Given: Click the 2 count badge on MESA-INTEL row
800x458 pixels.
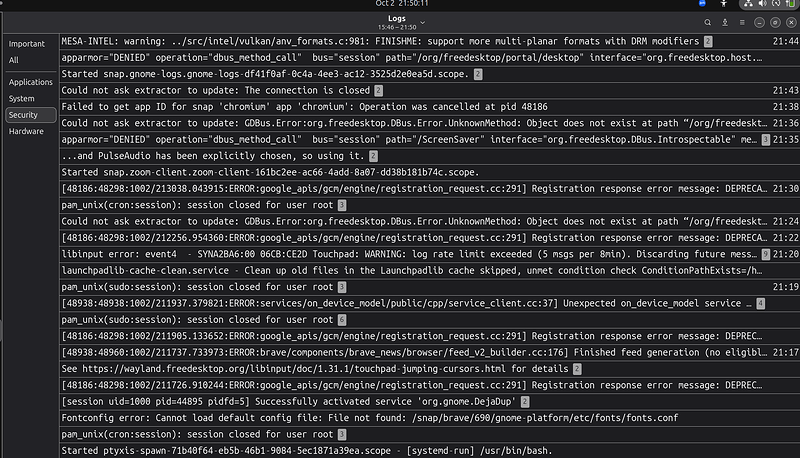Looking at the screenshot, I should coord(708,41).
